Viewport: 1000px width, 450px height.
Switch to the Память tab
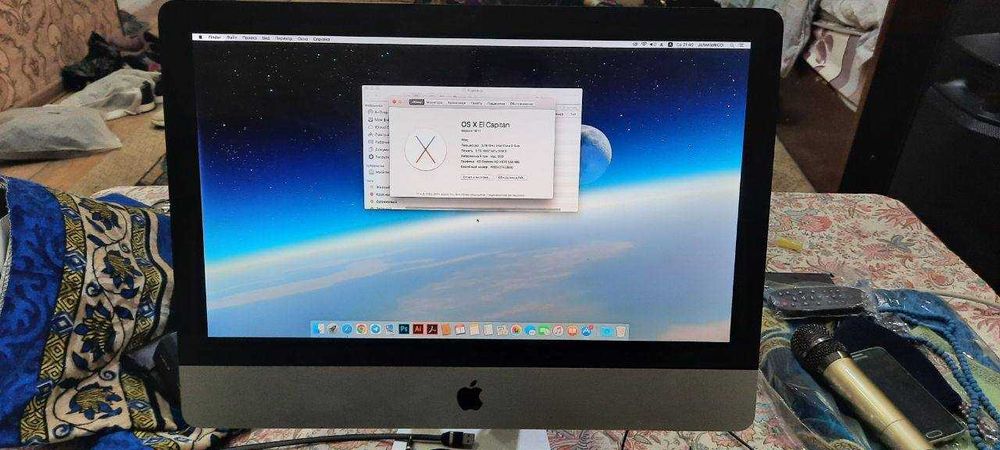(476, 103)
